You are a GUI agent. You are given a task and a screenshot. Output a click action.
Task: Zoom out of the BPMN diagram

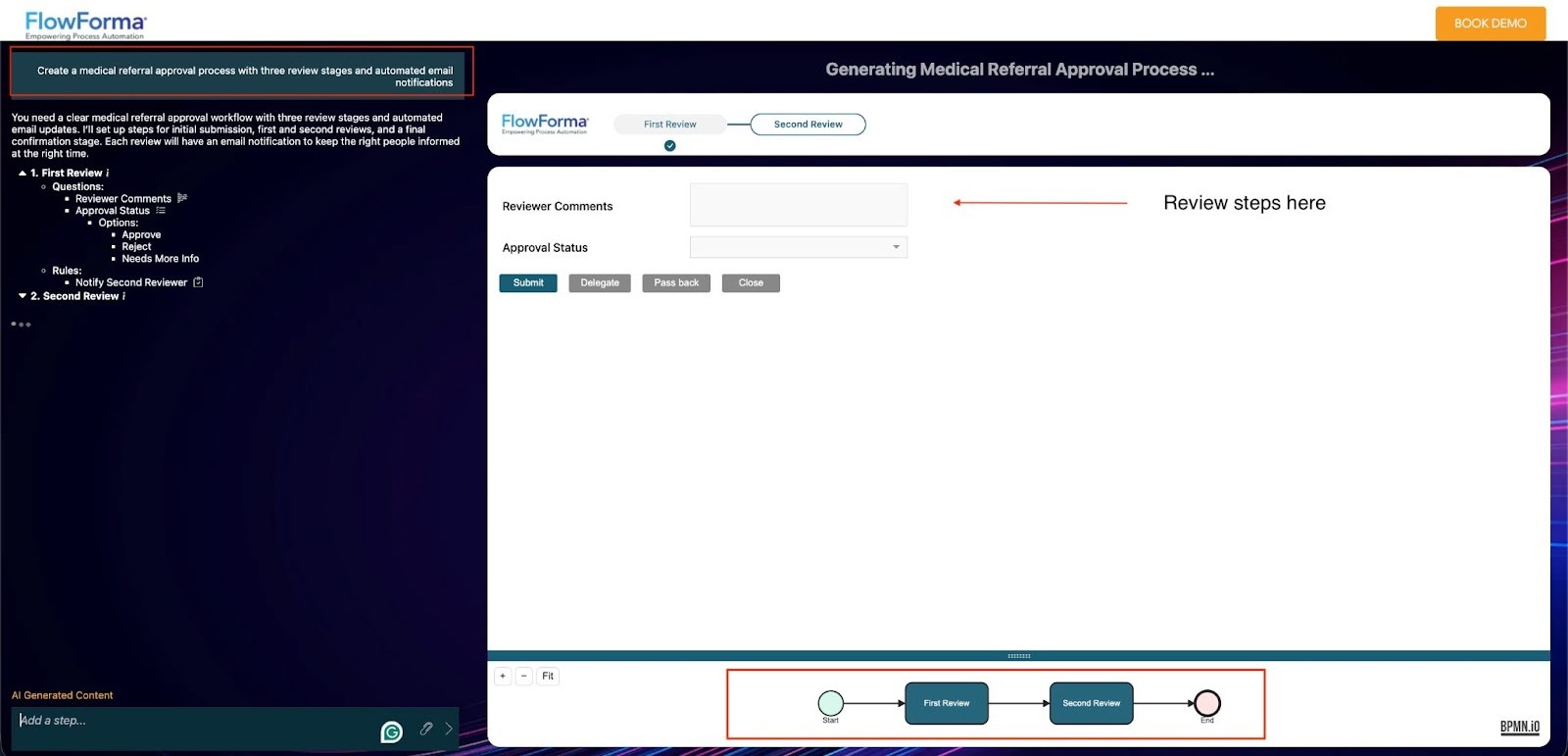pos(524,676)
